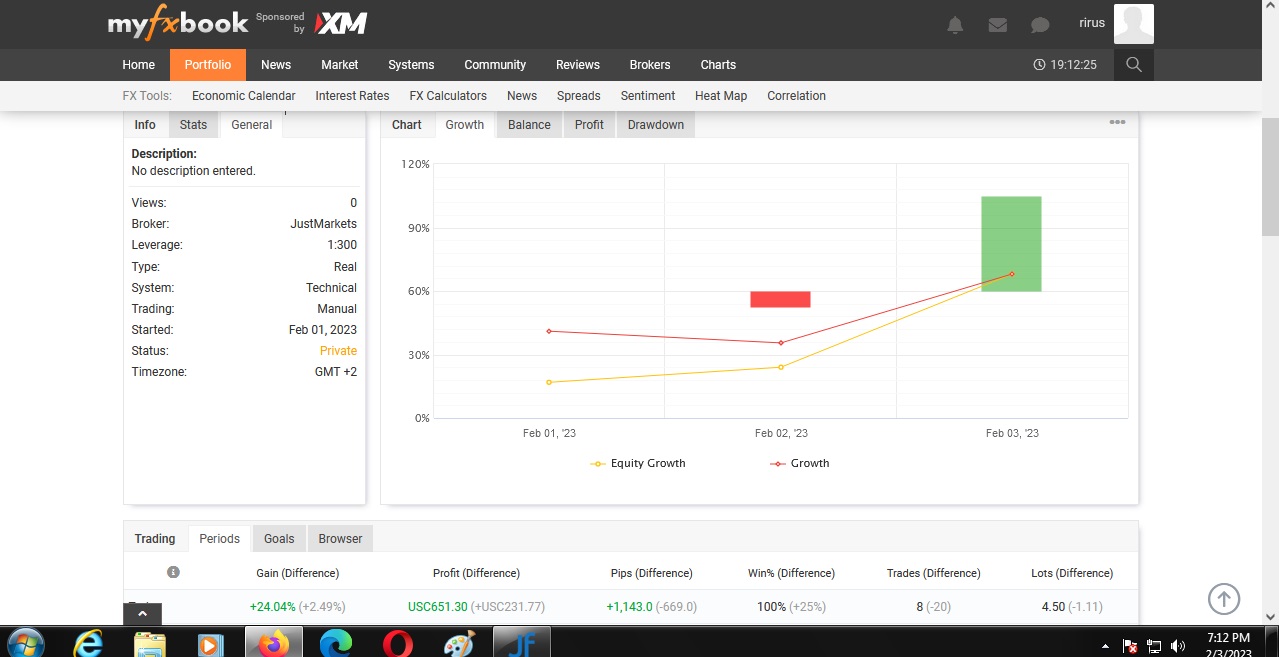Open the Windows Start button
1279x657 pixels.
click(x=24, y=643)
